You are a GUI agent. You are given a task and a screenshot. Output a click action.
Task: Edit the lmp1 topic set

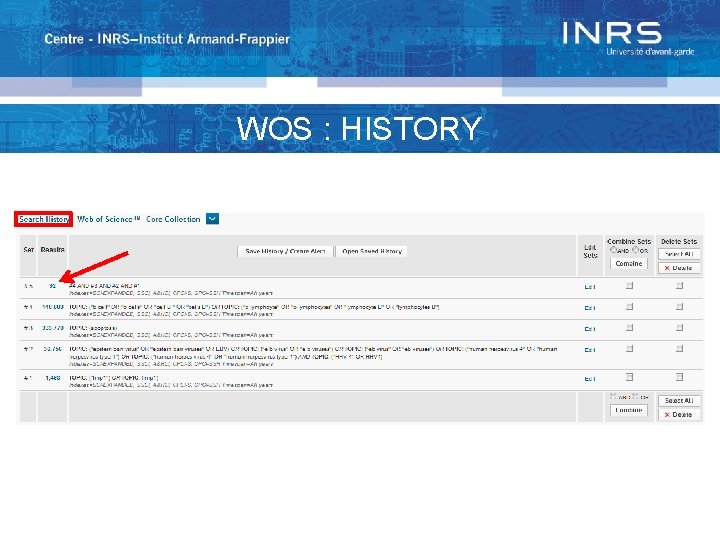tap(590, 379)
